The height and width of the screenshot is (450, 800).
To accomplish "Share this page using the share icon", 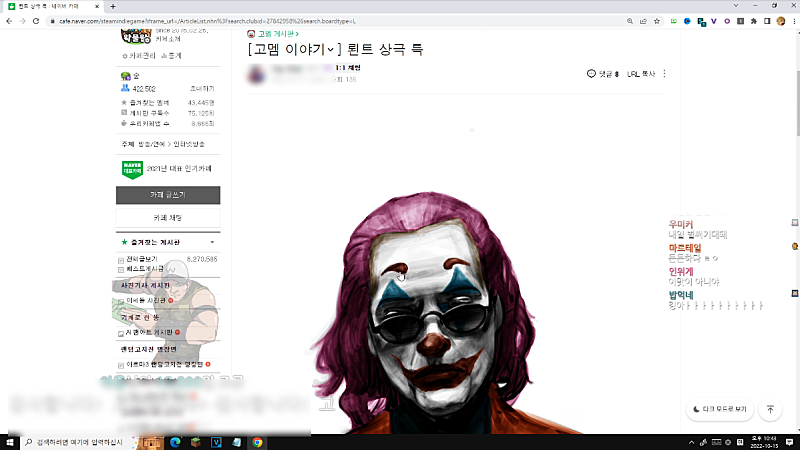I will tap(643, 21).
